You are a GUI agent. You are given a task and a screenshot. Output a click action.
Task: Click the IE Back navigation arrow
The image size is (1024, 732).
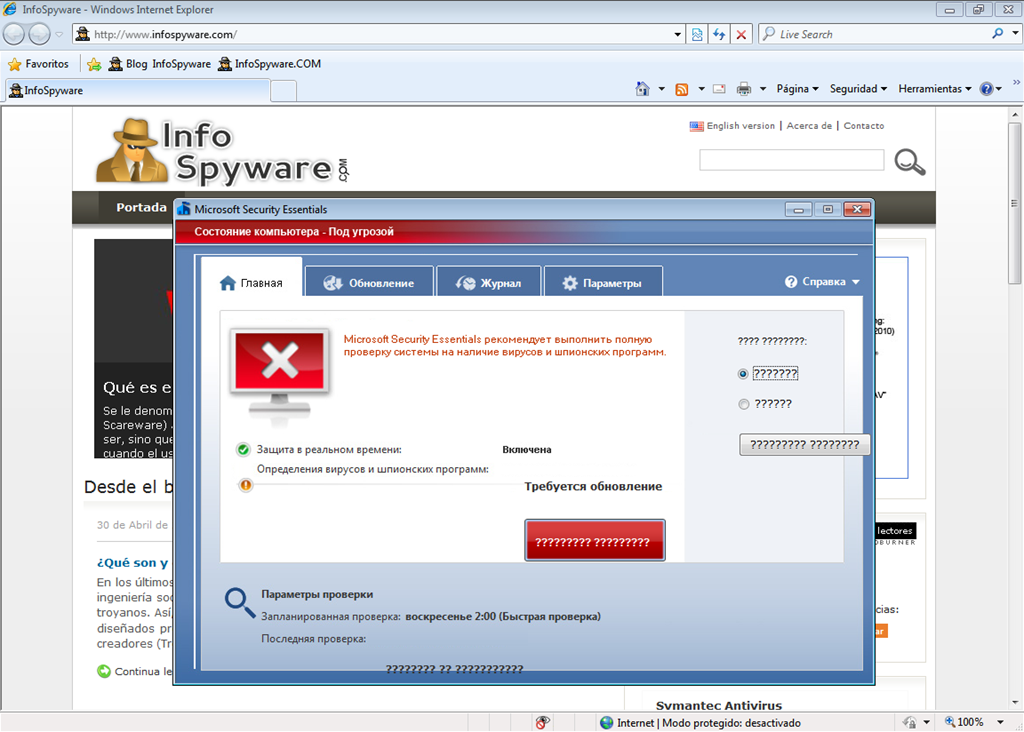[14, 34]
